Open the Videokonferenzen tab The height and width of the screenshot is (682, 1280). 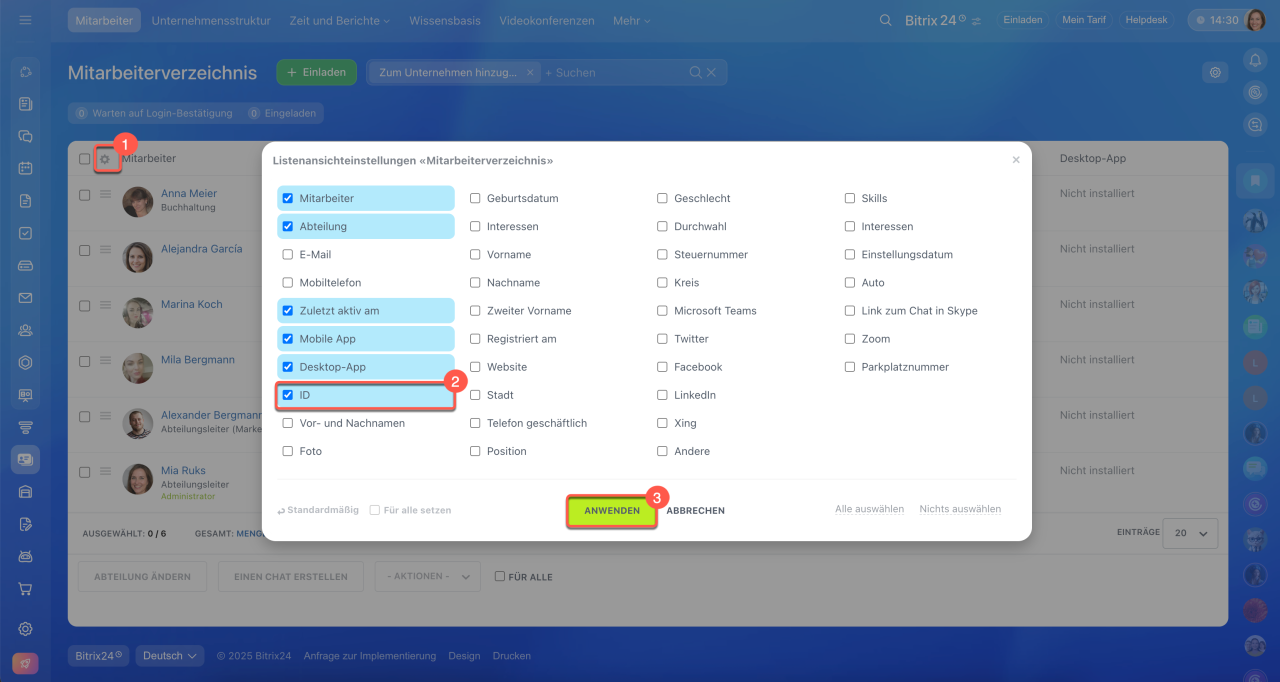pyautogui.click(x=547, y=20)
